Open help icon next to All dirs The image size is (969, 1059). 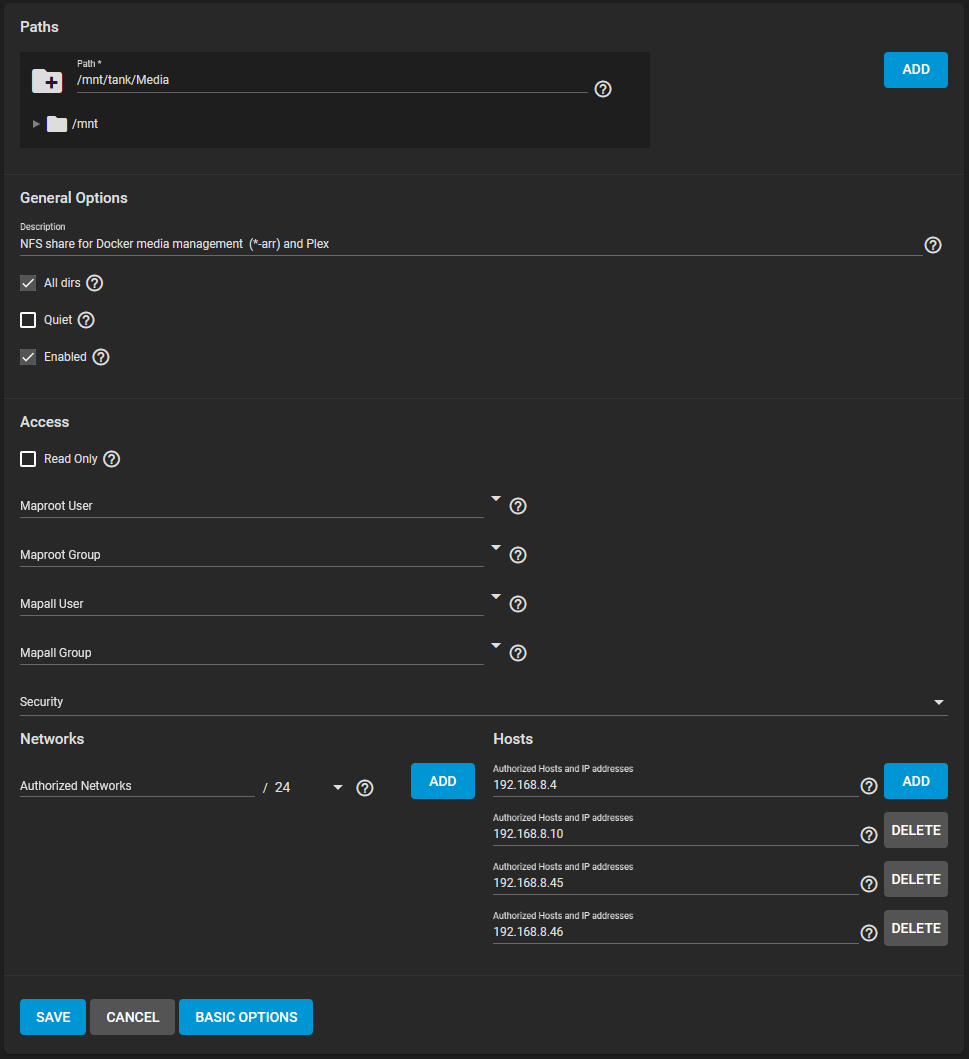(95, 283)
